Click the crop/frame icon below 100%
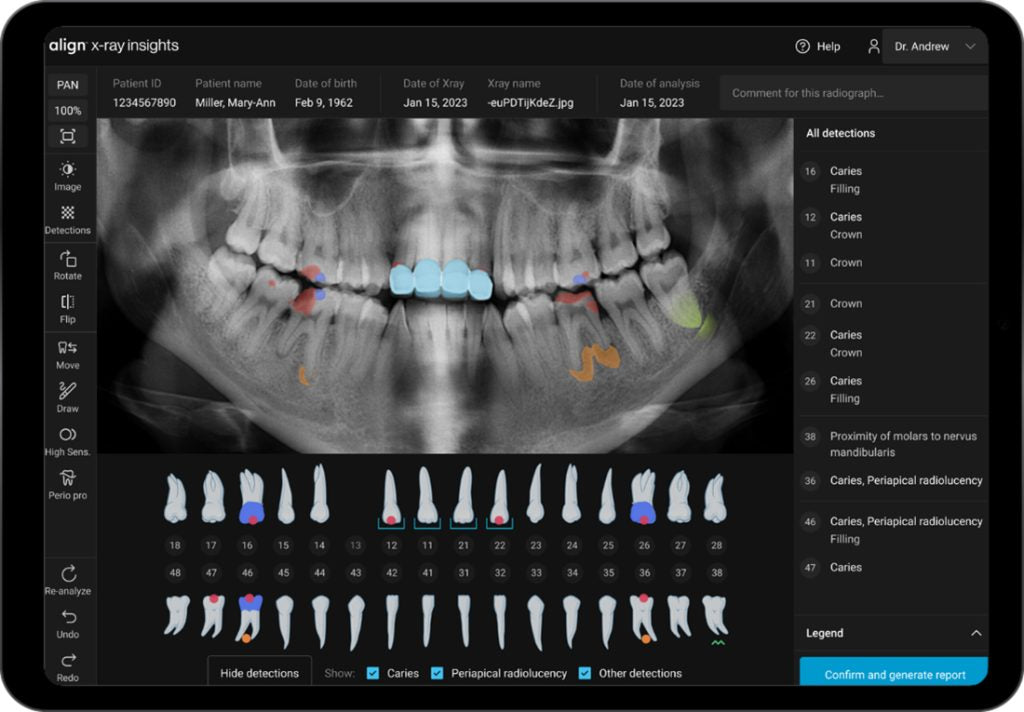 [x=67, y=135]
